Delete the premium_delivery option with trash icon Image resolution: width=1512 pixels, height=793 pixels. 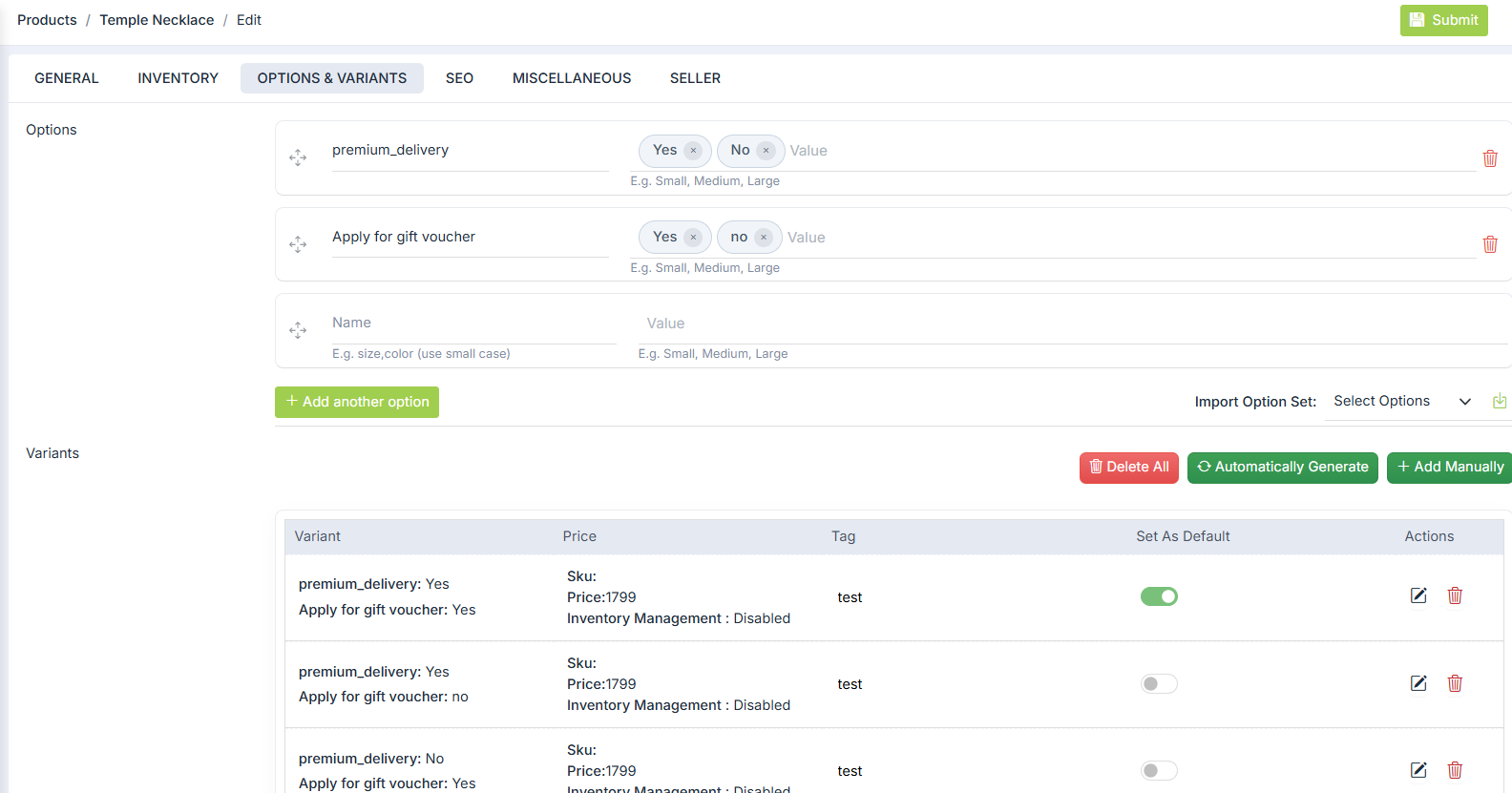[x=1490, y=158]
